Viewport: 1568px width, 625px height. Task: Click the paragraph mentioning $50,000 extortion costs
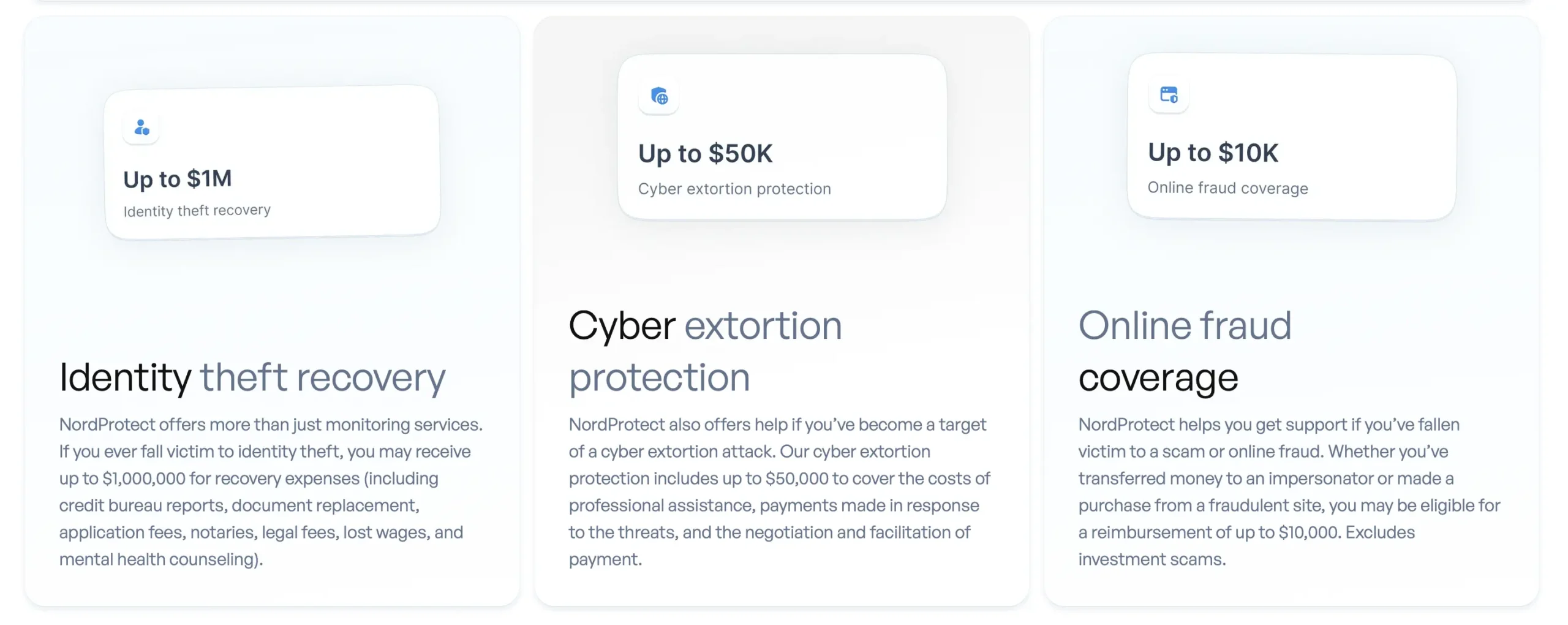tap(779, 491)
